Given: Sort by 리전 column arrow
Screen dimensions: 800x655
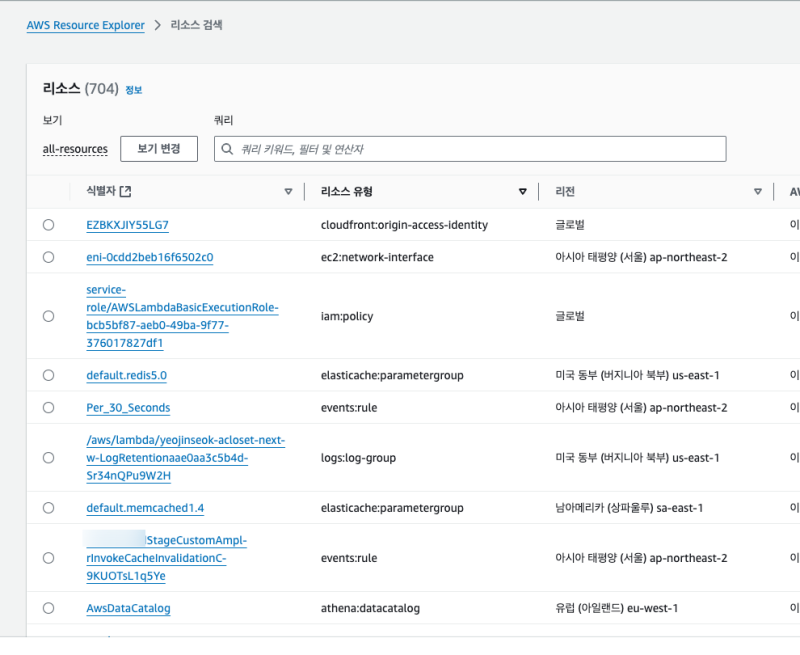Looking at the screenshot, I should click(758, 192).
